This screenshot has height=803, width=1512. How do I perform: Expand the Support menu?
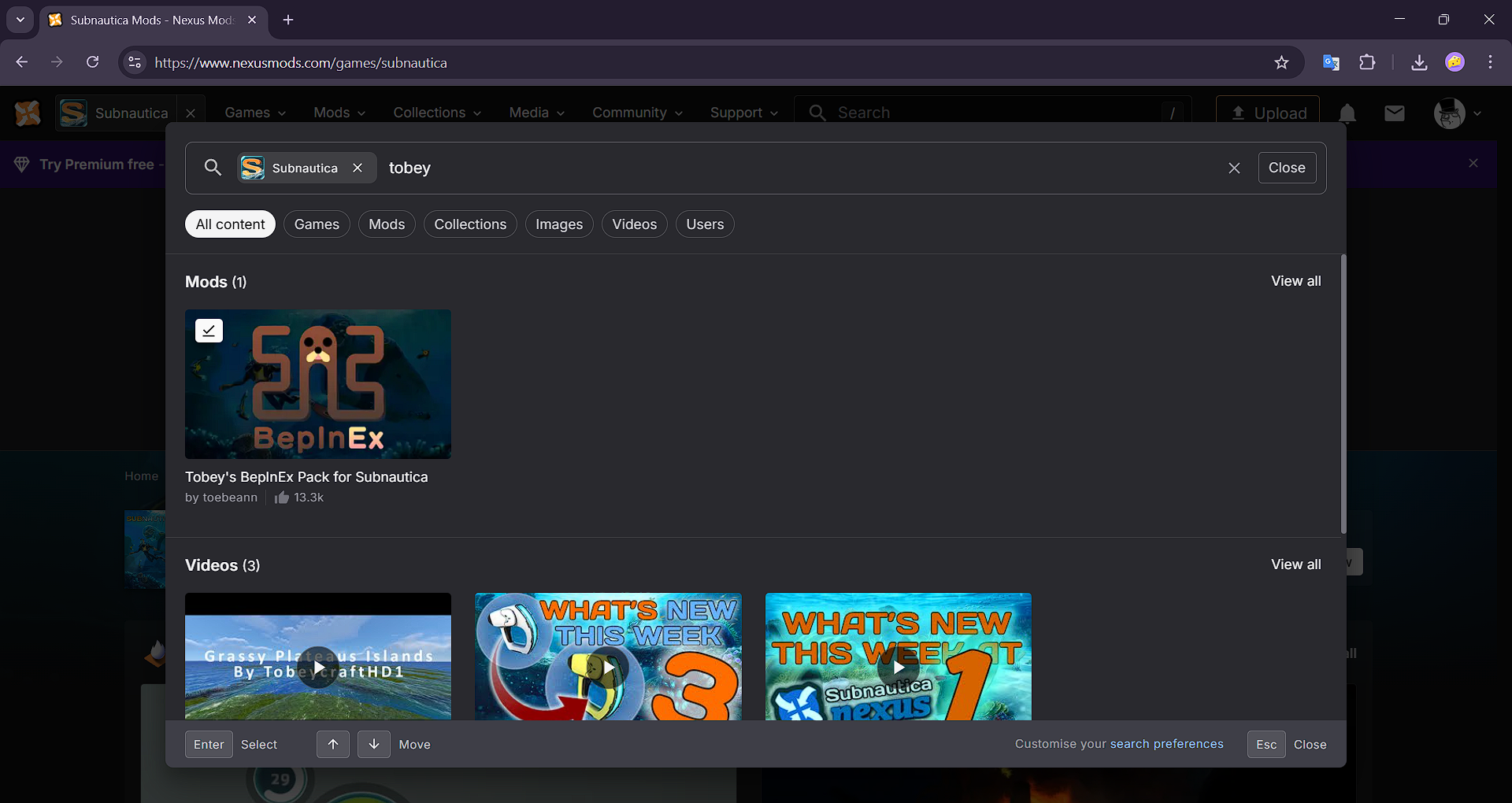click(x=744, y=113)
